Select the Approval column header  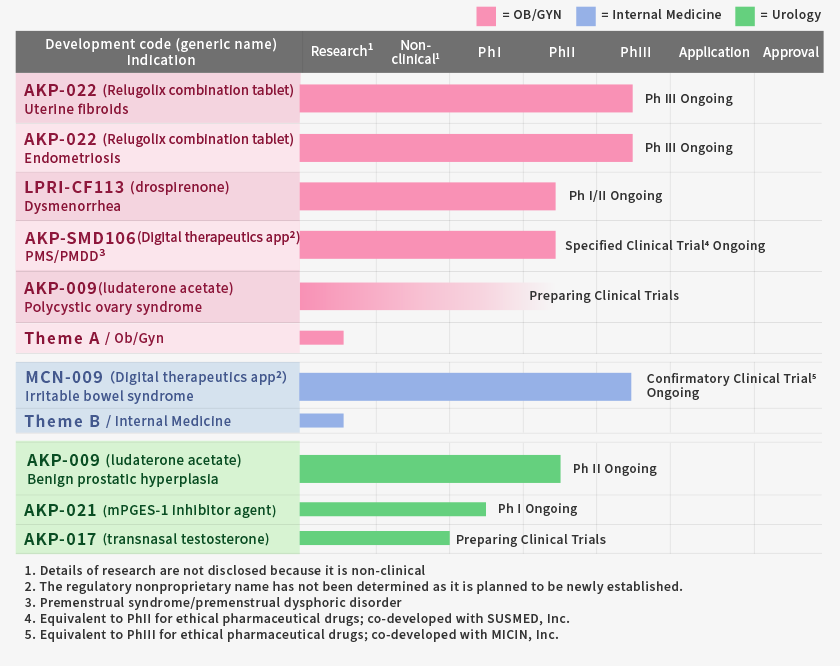pos(790,52)
